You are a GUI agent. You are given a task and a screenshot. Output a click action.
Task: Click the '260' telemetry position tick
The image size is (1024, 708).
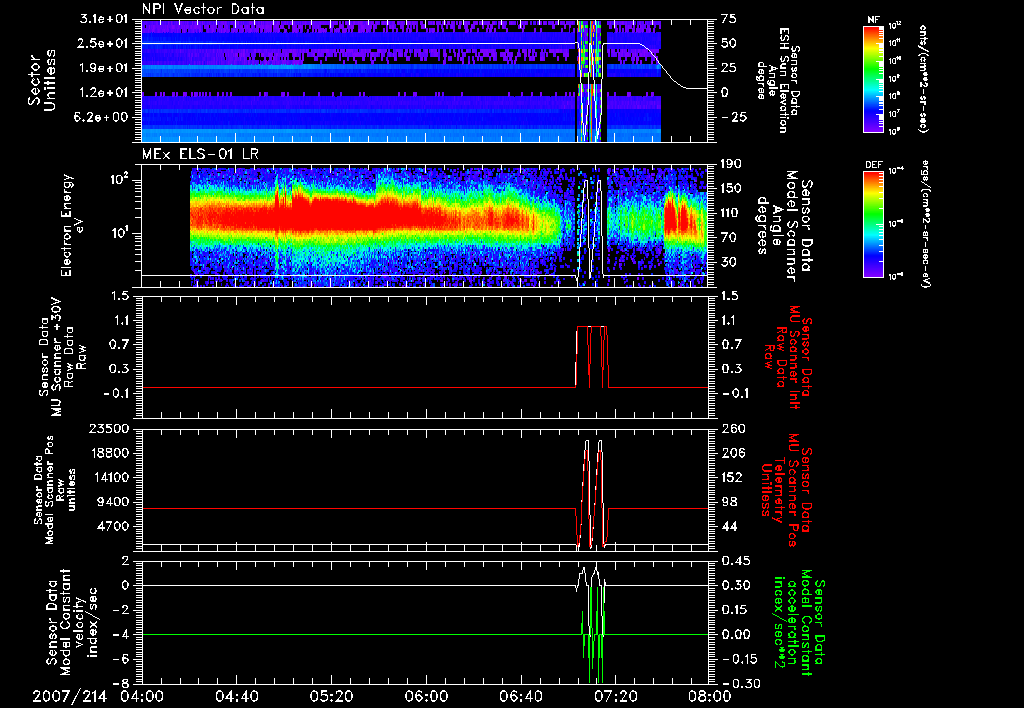pos(731,428)
